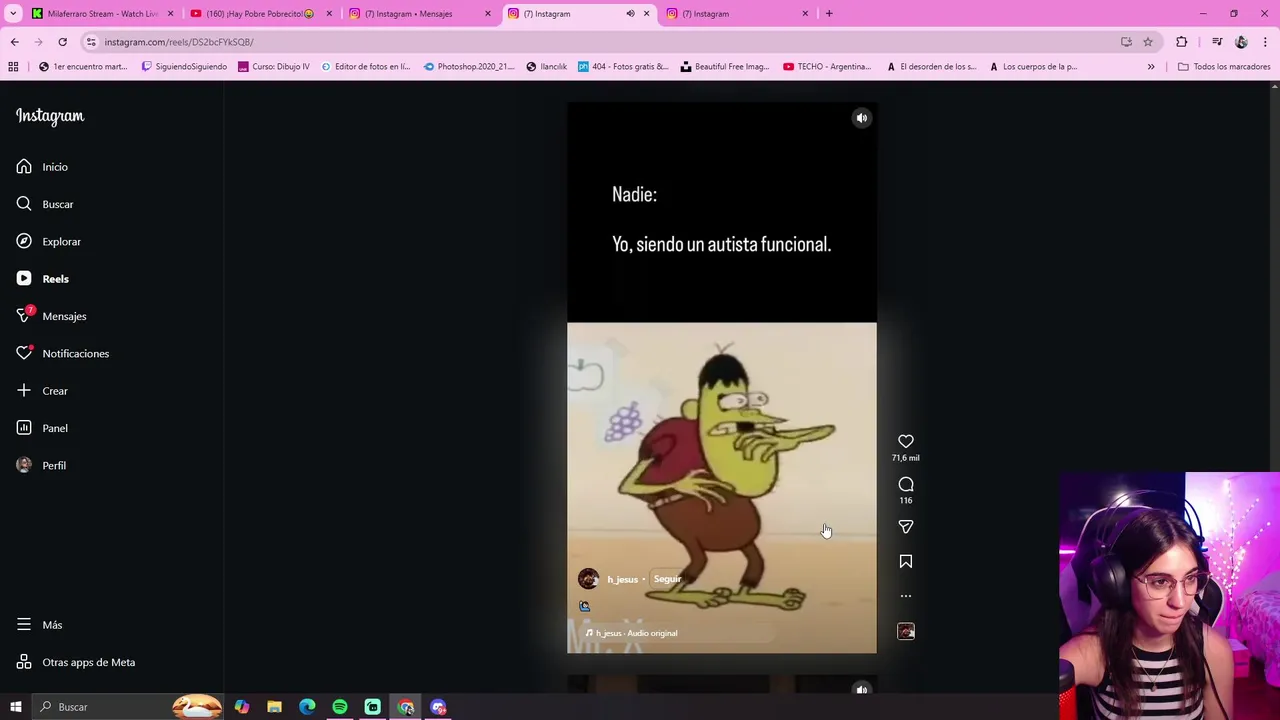1280x720 pixels.
Task: Switch to the last (7) Instagram tab
Action: [735, 14]
